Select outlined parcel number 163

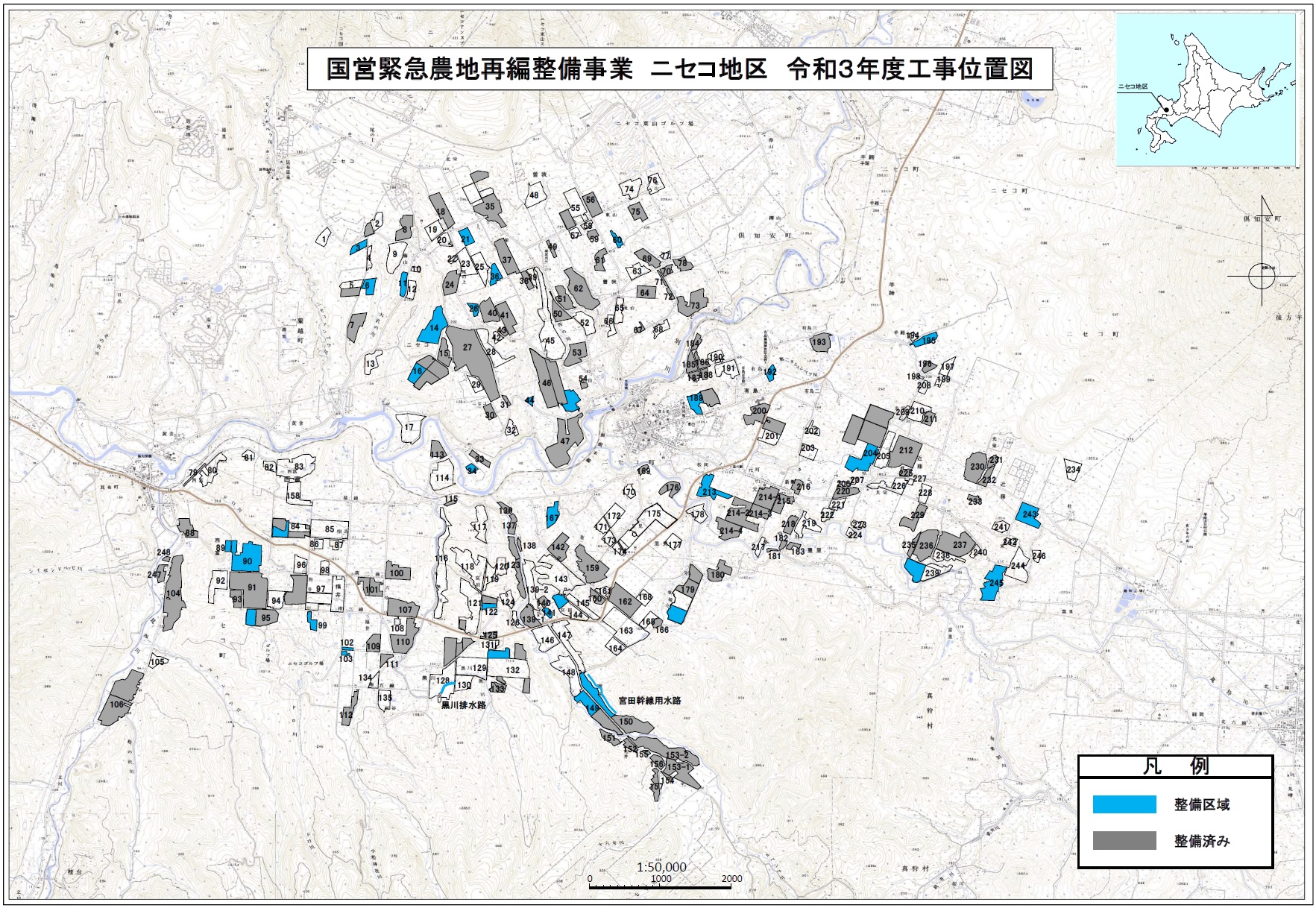625,631
